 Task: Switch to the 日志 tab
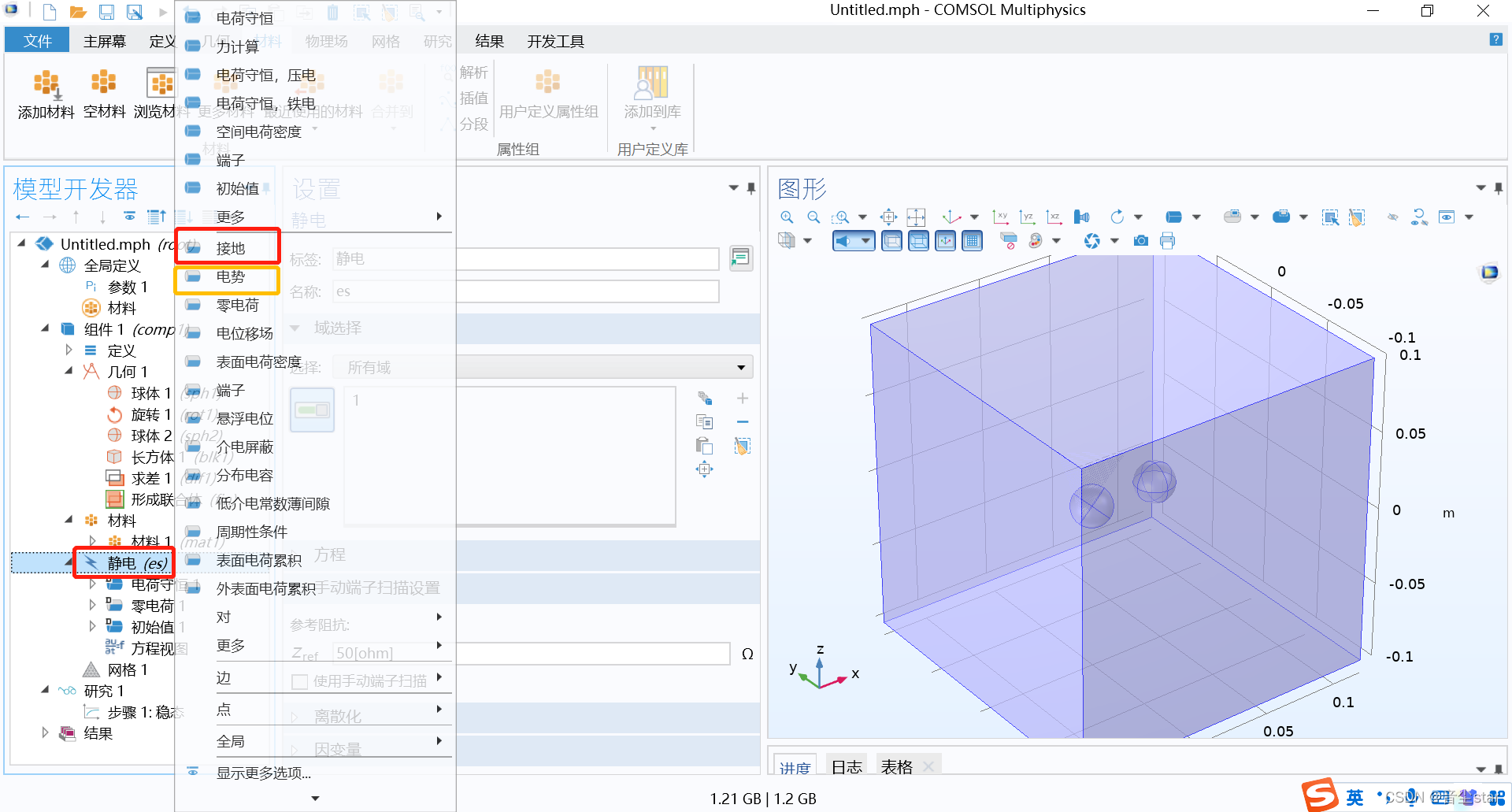point(847,766)
